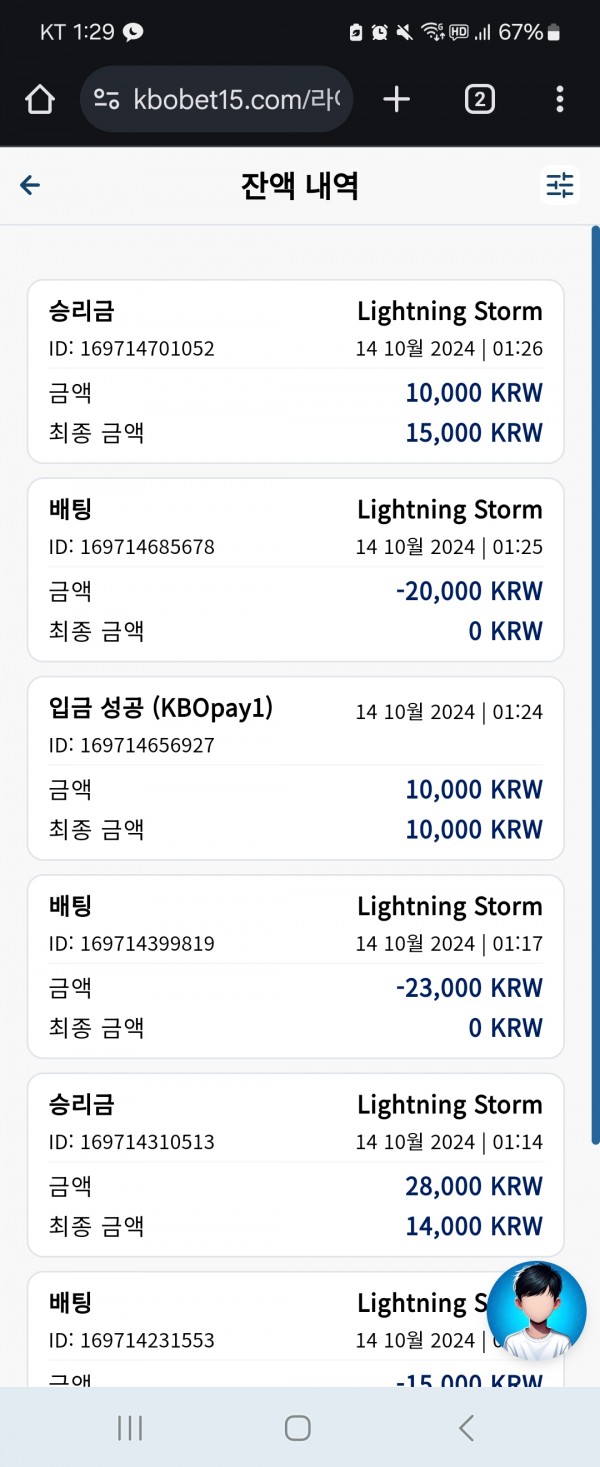600x1467 pixels.
Task: Open the 승리금 entry ID 169714701052
Action: pyautogui.click(x=296, y=372)
